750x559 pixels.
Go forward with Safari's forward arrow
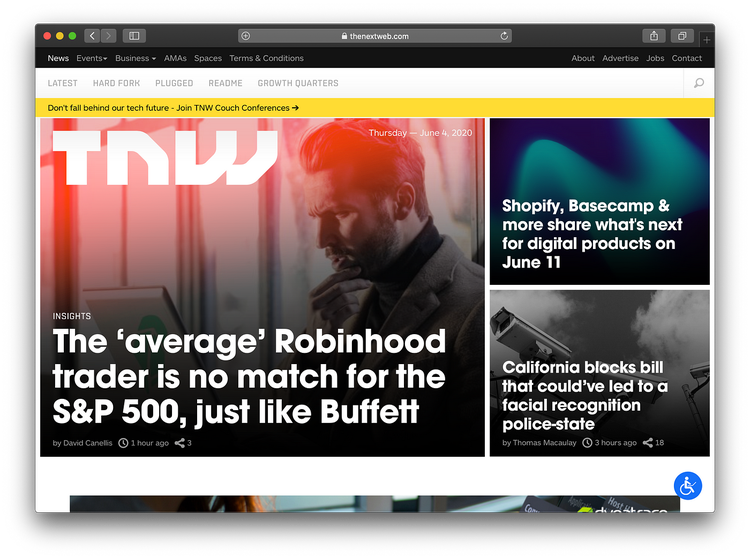(109, 36)
